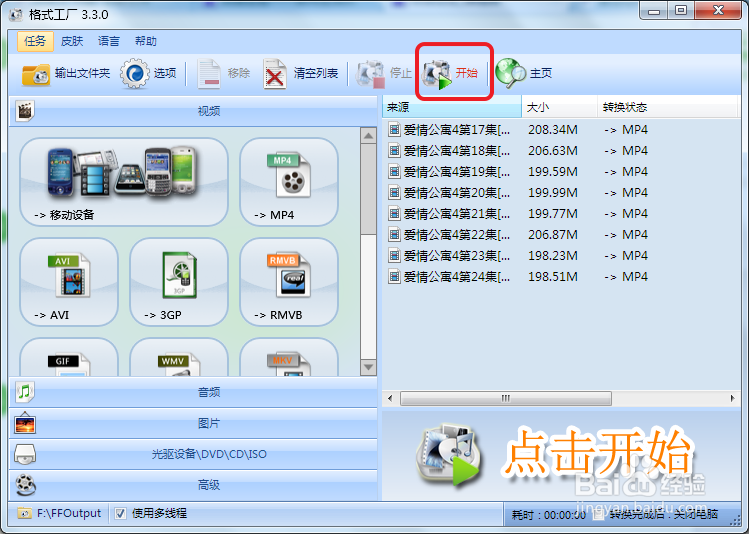
Task: Click the 移除 remove toolbar icon
Action: coord(209,74)
